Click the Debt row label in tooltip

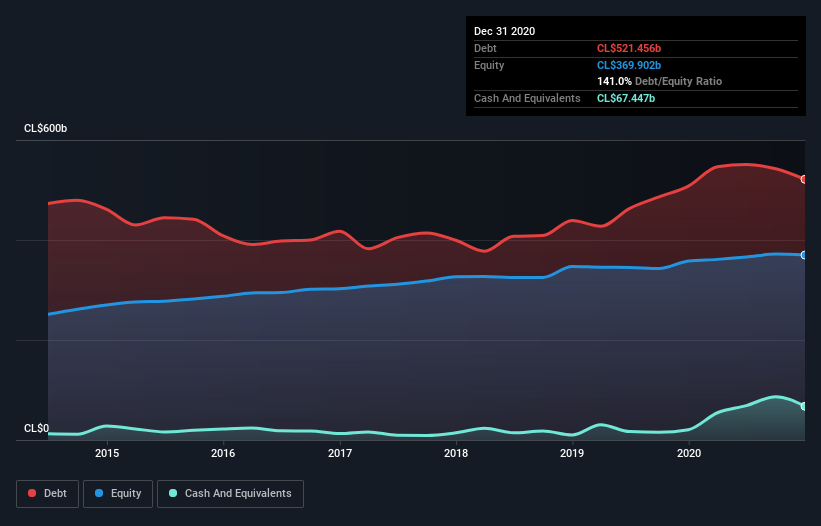(x=485, y=48)
